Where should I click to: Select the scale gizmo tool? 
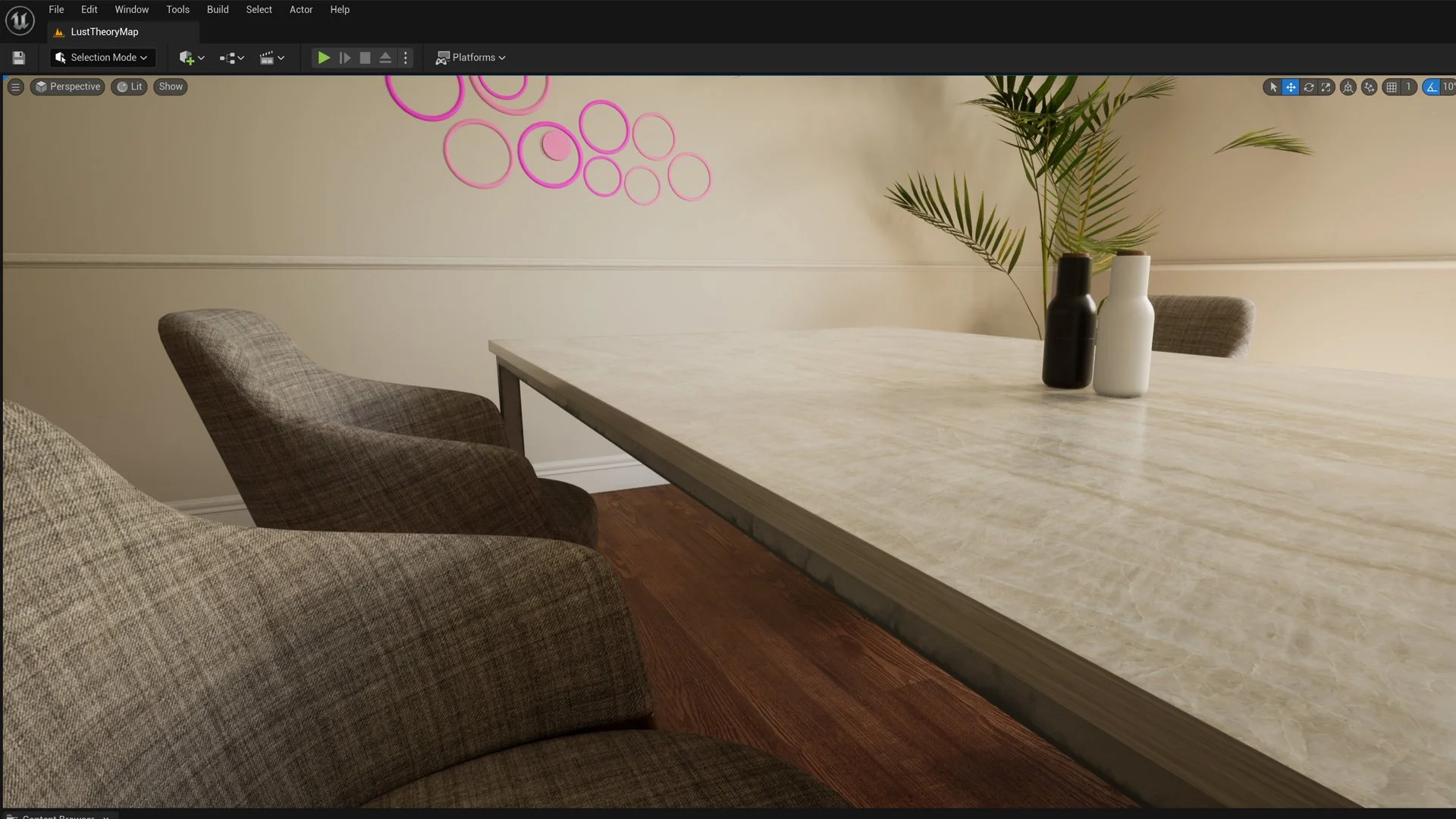point(1326,87)
